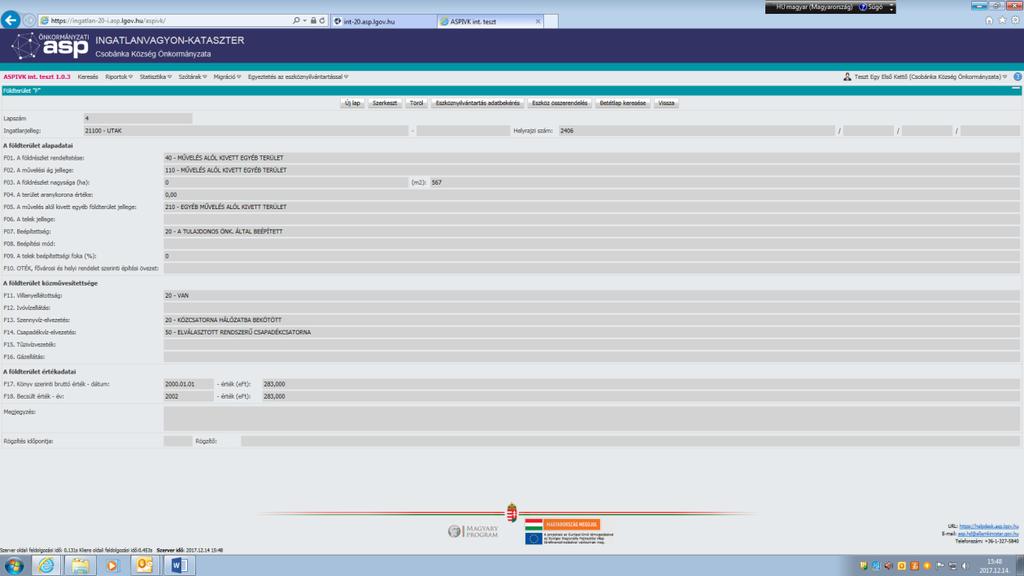The width and height of the screenshot is (1024, 576).
Task: Click the taskbar clock showing 15:48
Action: (994, 566)
